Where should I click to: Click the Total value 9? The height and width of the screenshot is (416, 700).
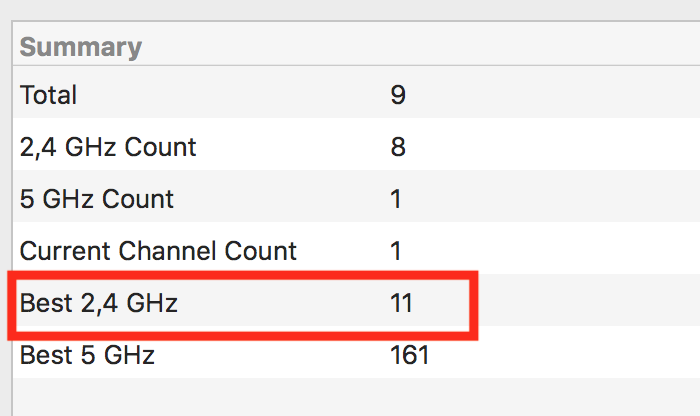[x=398, y=95]
